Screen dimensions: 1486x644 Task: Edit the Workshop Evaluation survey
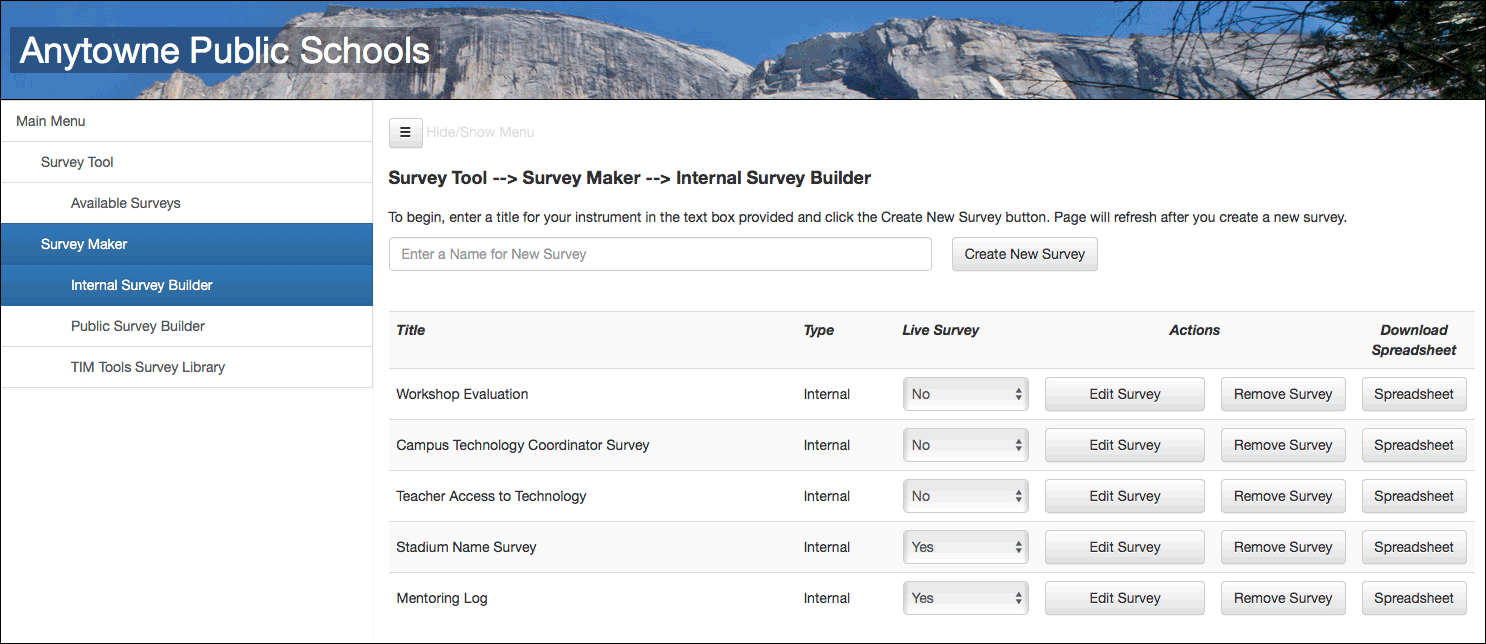pyautogui.click(x=1125, y=394)
